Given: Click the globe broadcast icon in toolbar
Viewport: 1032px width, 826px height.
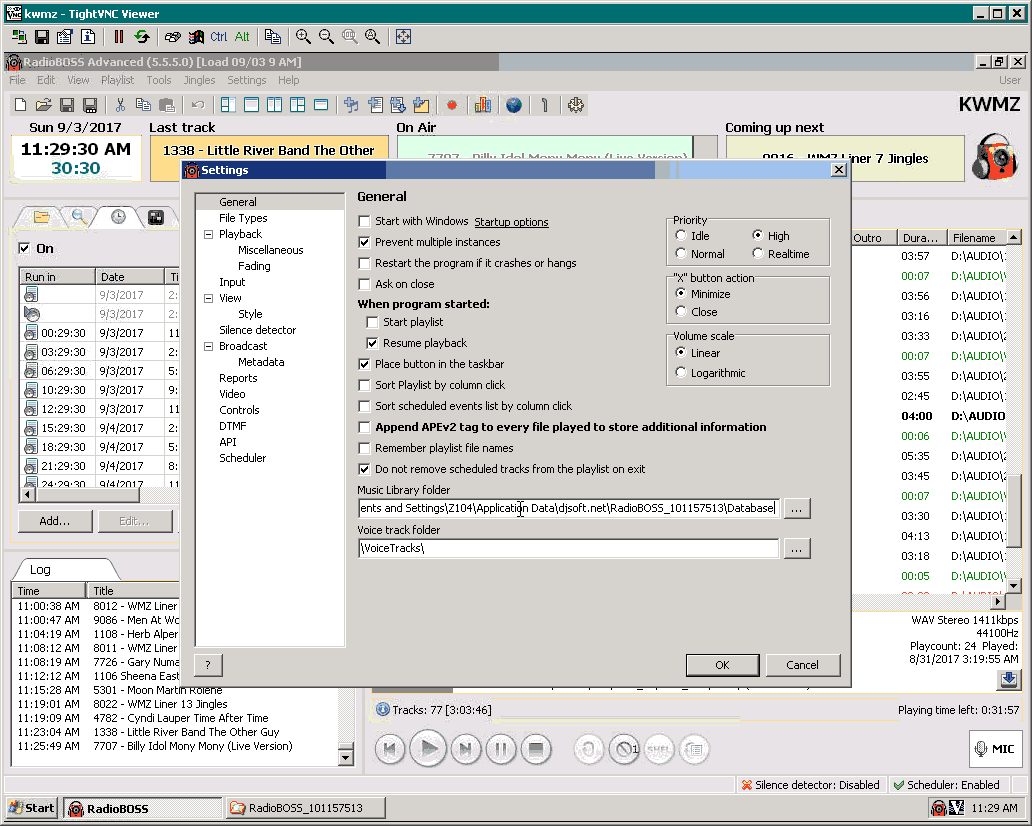Looking at the screenshot, I should [x=513, y=105].
